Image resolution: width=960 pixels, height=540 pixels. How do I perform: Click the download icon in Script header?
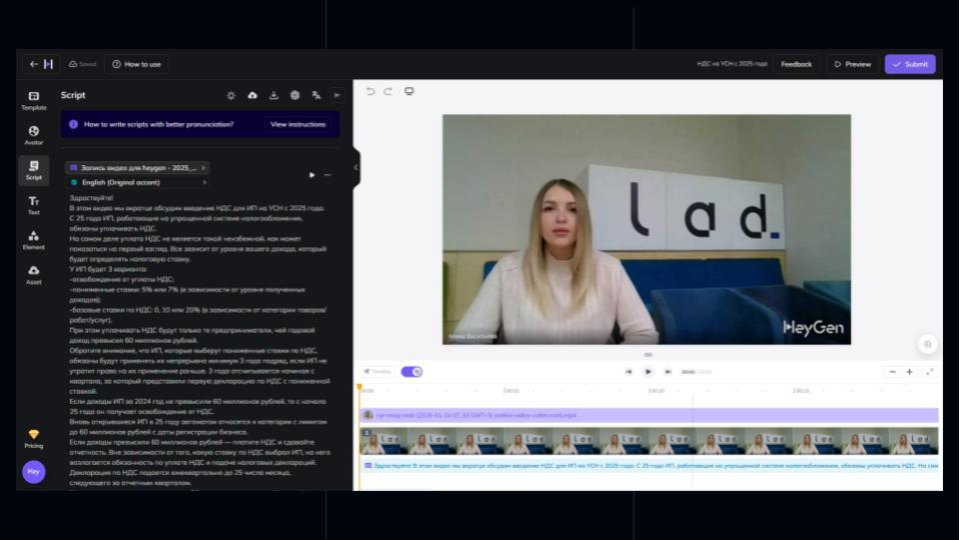tap(274, 95)
